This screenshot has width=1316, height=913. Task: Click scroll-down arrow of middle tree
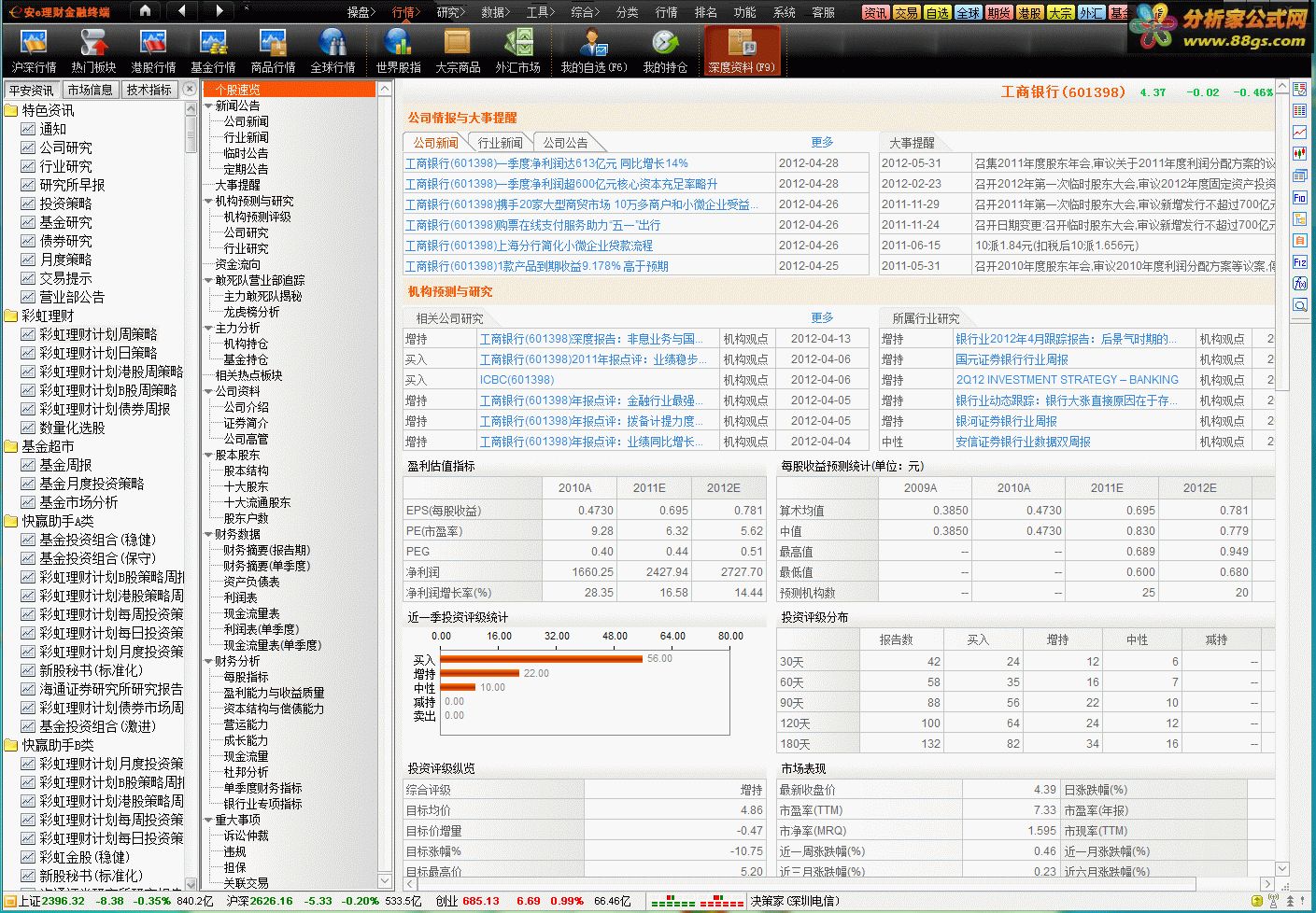pyautogui.click(x=385, y=881)
